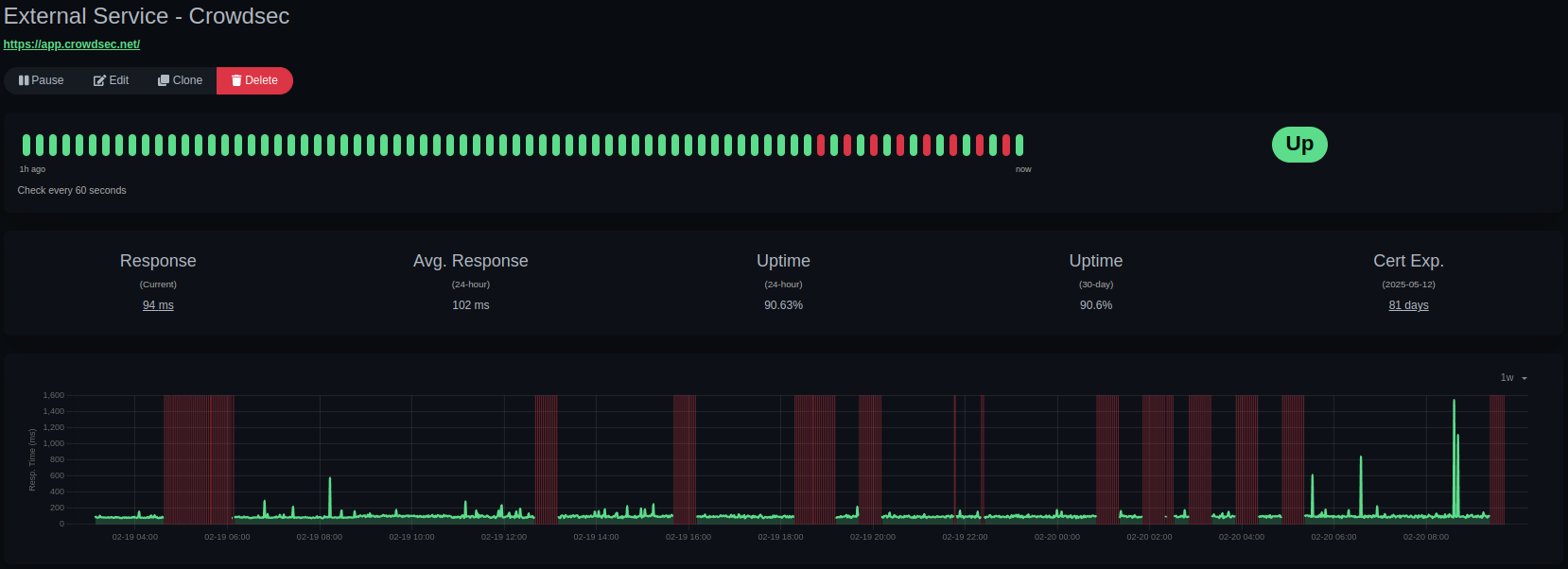This screenshot has width=1568, height=569.
Task: Pause the Crowdsec monitor
Action: [x=42, y=80]
